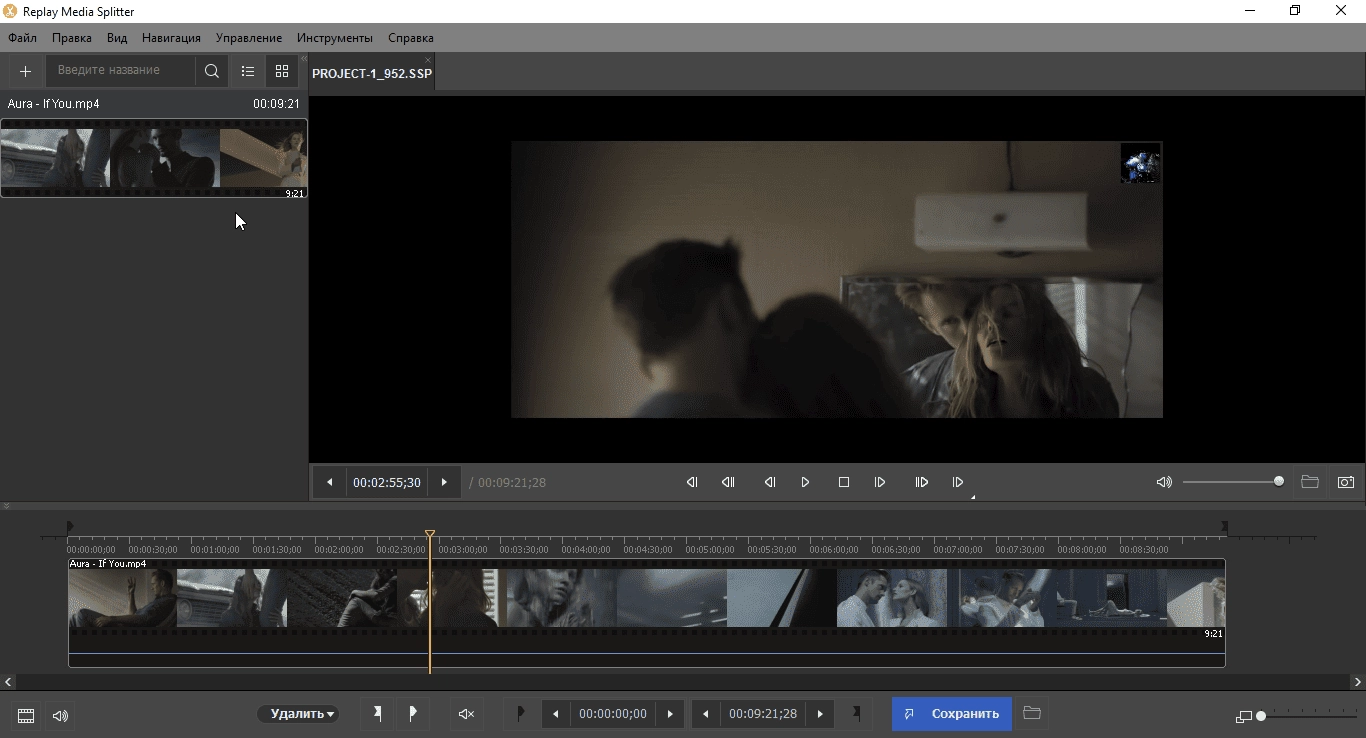Open the Навигация menu
Viewport: 1366px width, 738px height.
point(171,38)
